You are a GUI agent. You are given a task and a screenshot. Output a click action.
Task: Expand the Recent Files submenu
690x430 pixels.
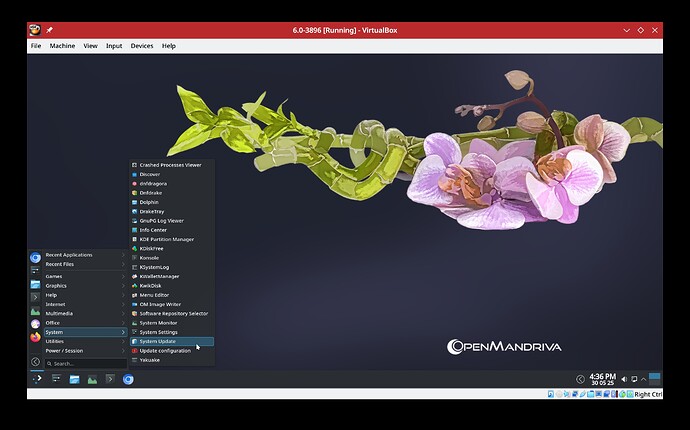[85, 264]
